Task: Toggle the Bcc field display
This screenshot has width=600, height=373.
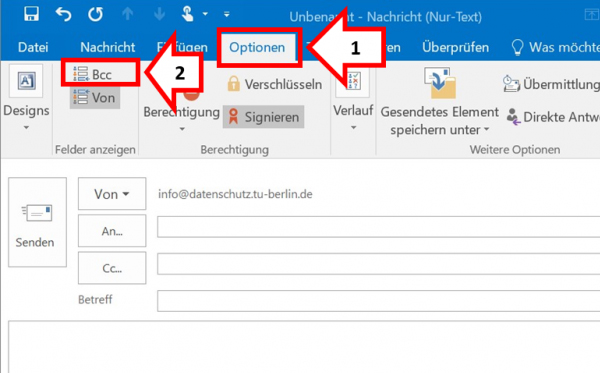Action: 92,74
